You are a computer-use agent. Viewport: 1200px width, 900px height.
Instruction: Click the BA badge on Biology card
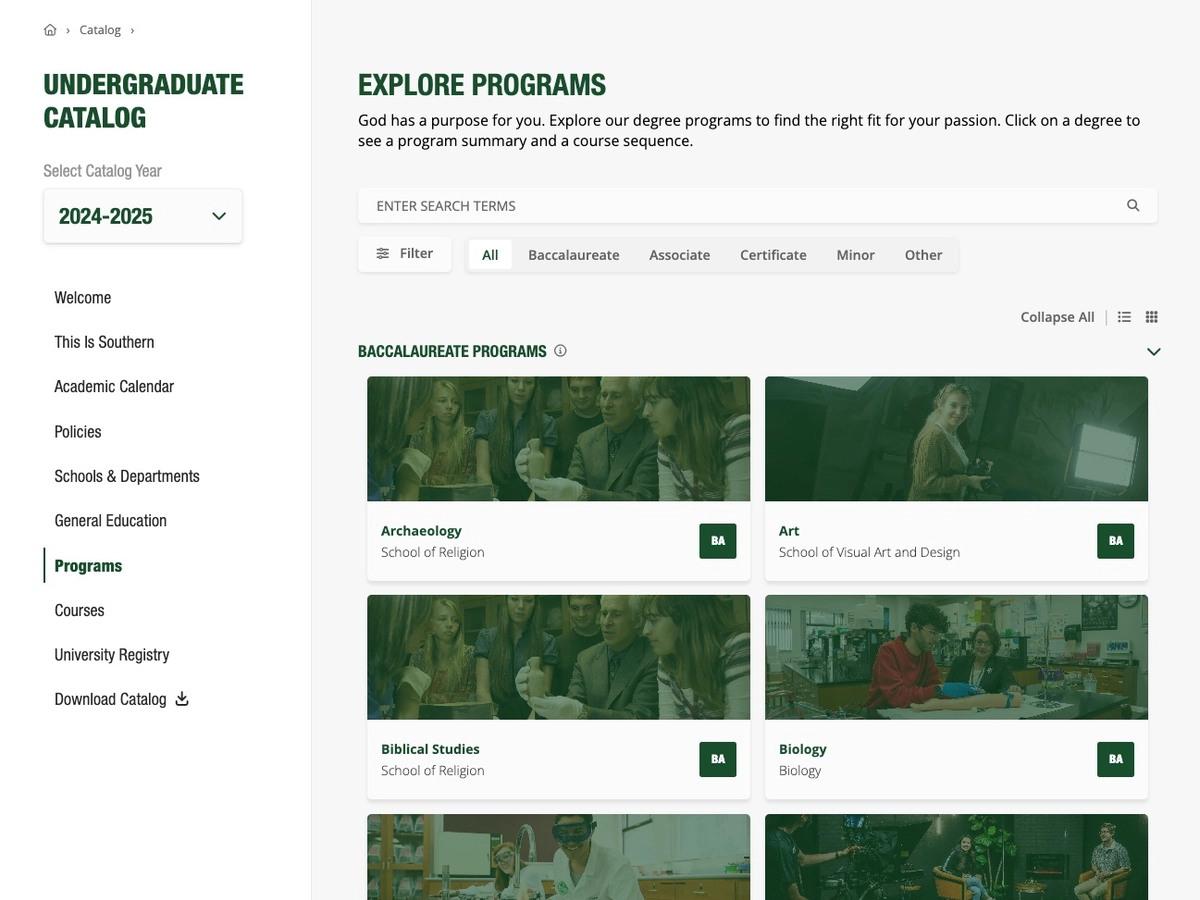click(1116, 759)
